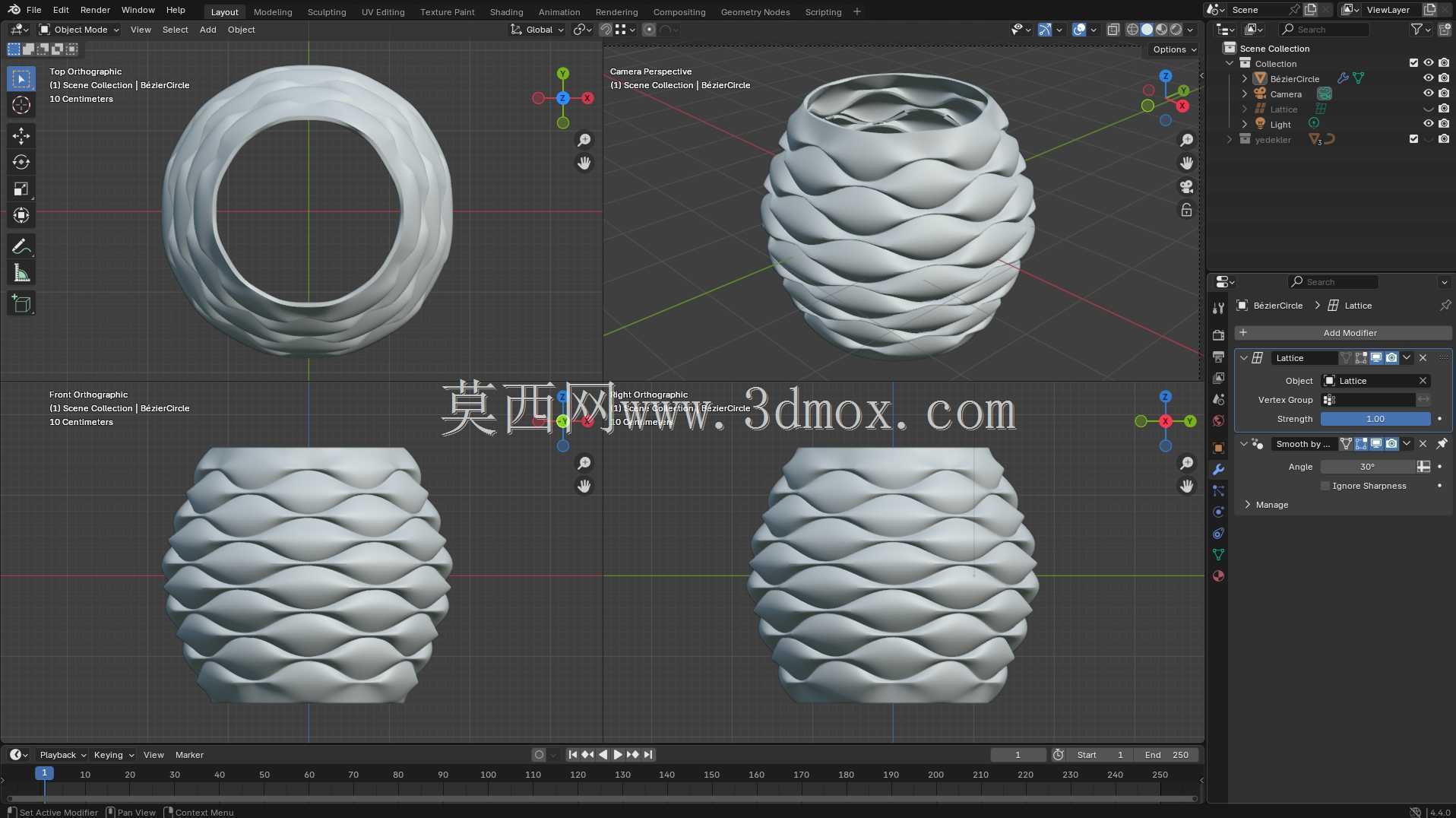Click pan hand icon in Front Orthographic viewport
Image resolution: width=1456 pixels, height=818 pixels.
click(x=584, y=486)
